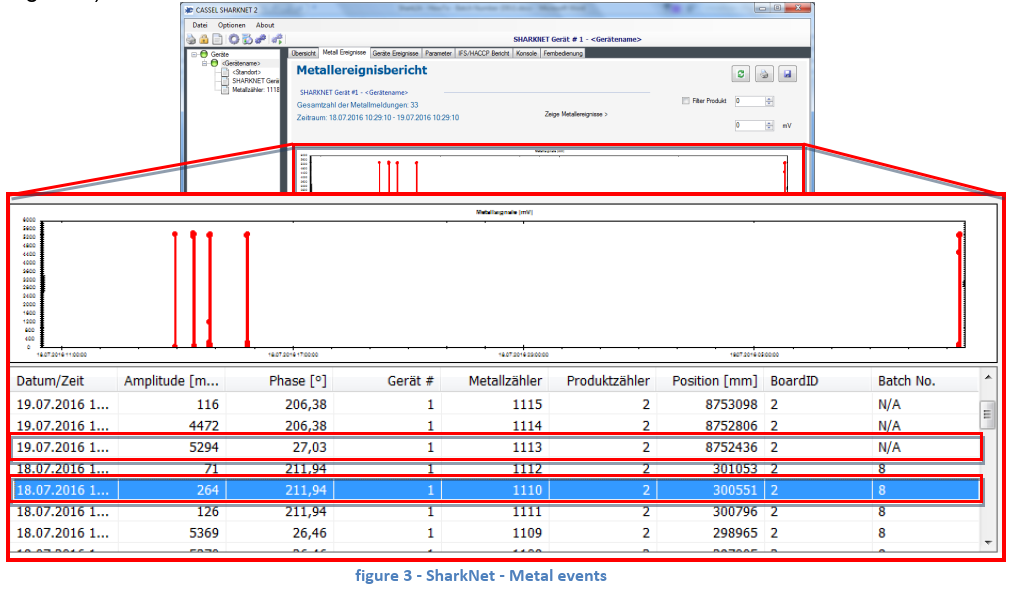
Task: Collapse the Geräte tree root node
Action: pyautogui.click(x=194, y=54)
